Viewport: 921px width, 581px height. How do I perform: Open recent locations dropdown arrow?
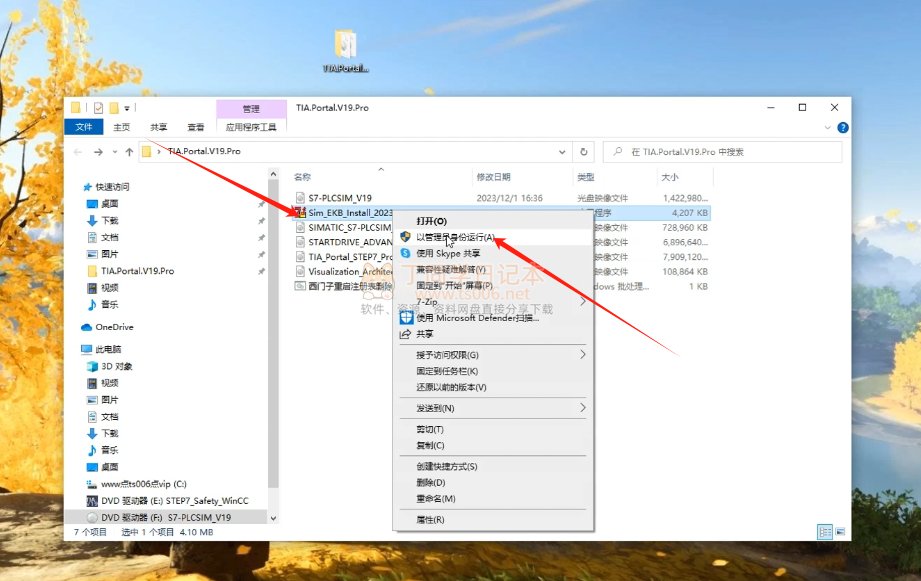pos(115,152)
